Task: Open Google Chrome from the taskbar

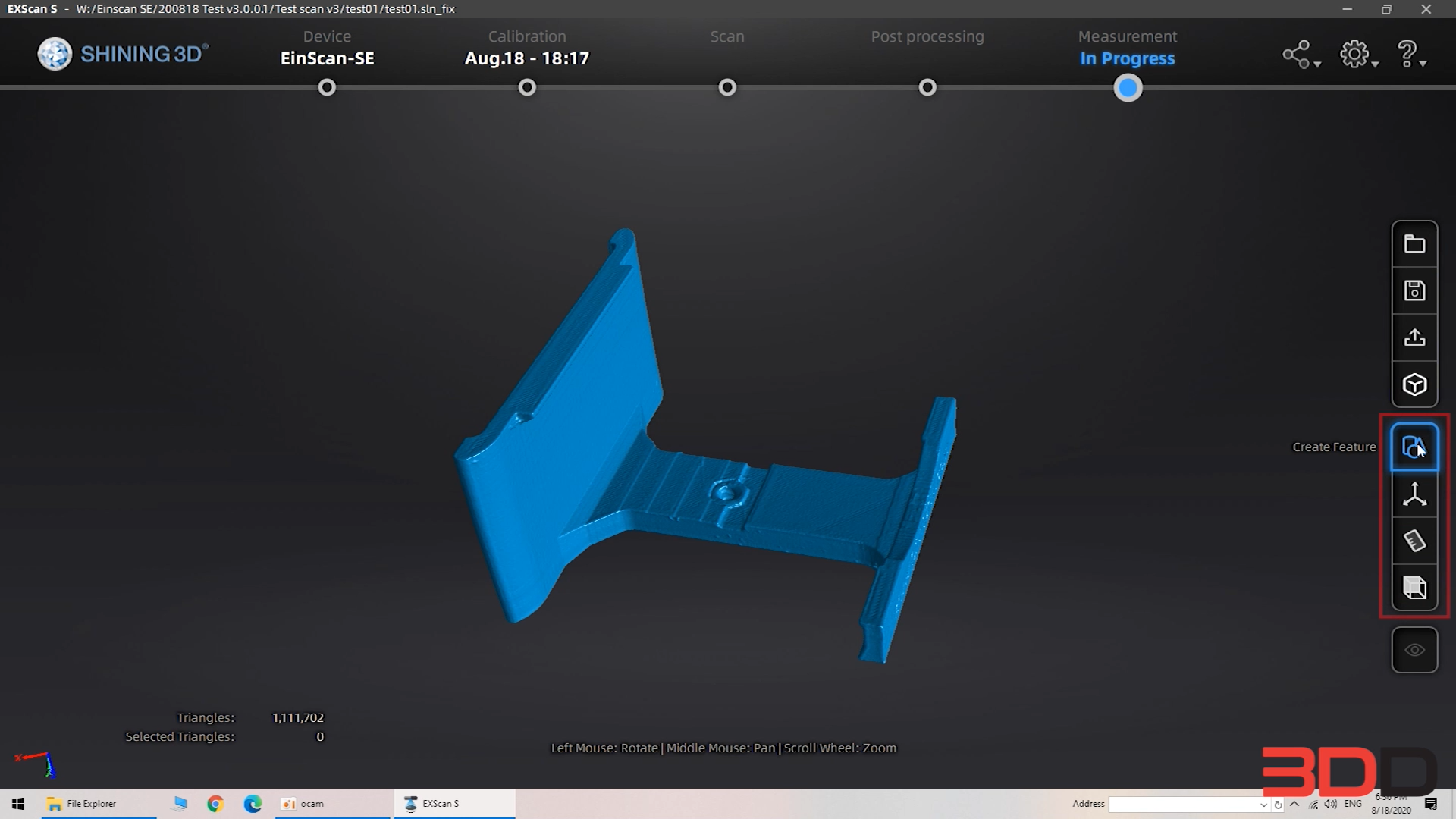Action: click(x=215, y=804)
